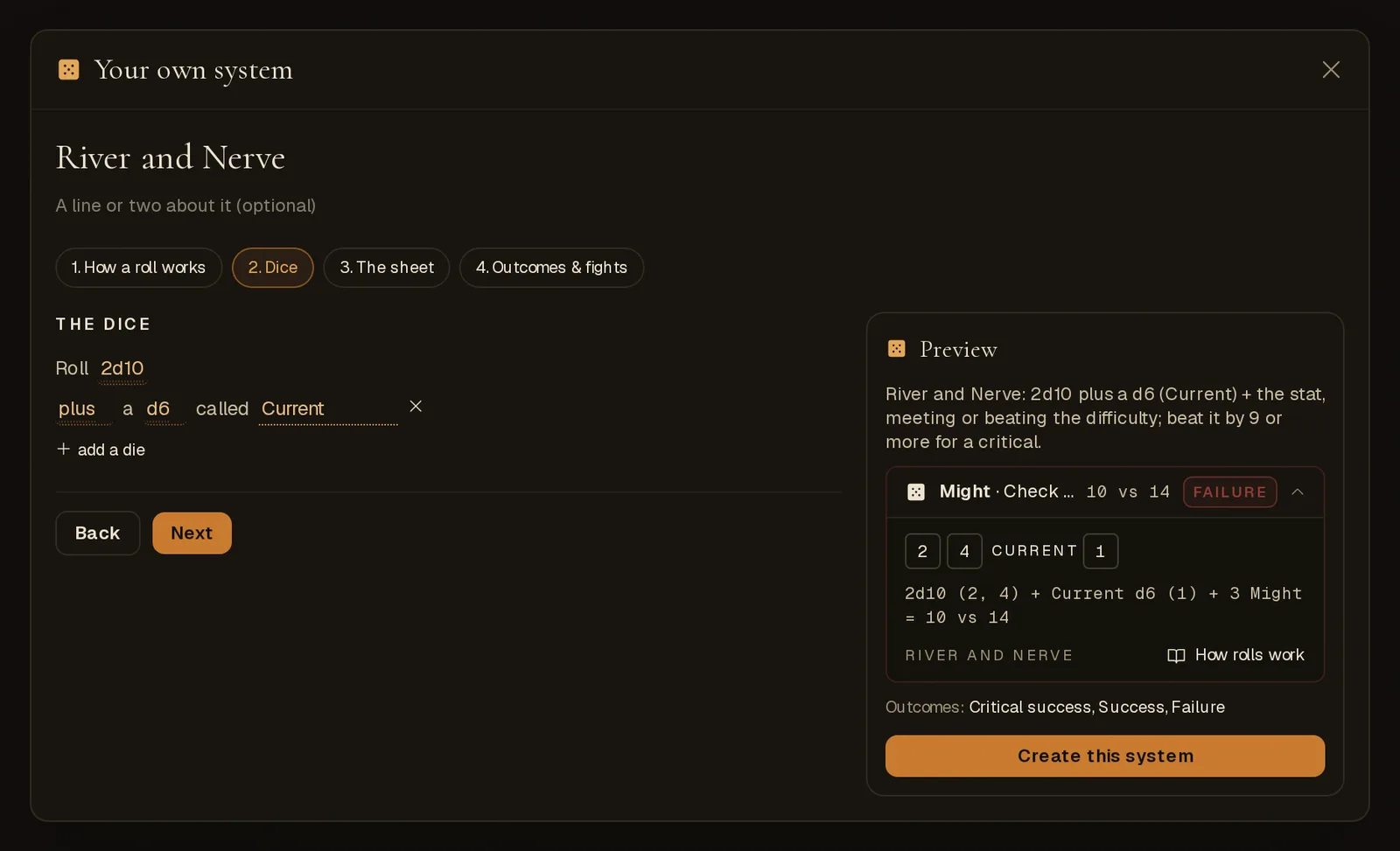Click the Current die result showing 1

click(1100, 551)
